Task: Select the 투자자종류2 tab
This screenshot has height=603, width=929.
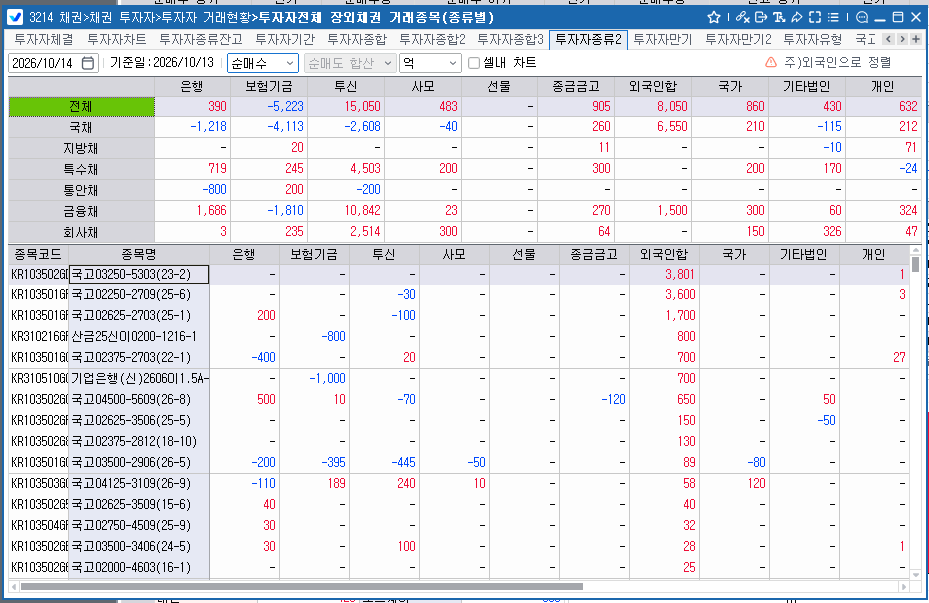Action: tap(588, 40)
